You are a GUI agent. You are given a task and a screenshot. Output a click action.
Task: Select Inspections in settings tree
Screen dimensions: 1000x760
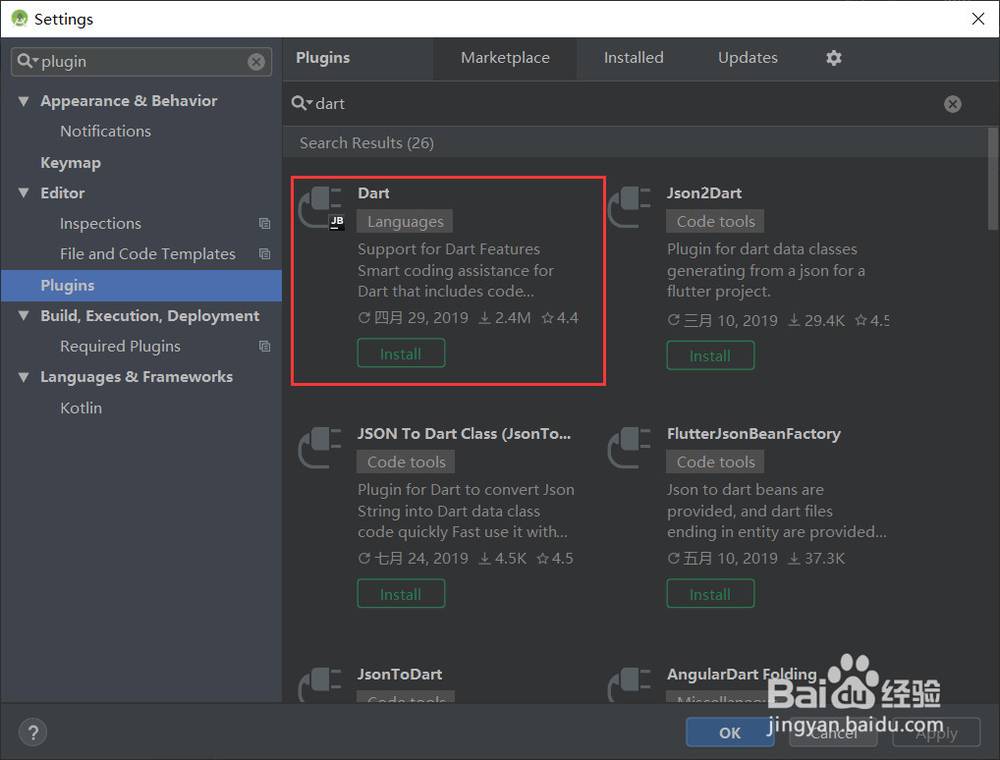142,224
